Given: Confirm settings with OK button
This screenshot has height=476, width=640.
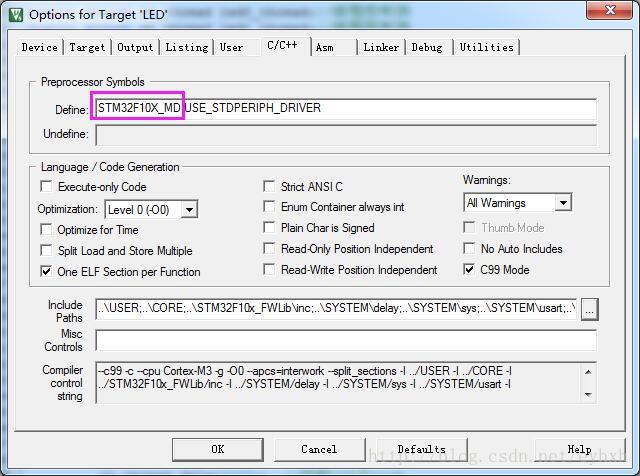Looking at the screenshot, I should pos(218,449).
